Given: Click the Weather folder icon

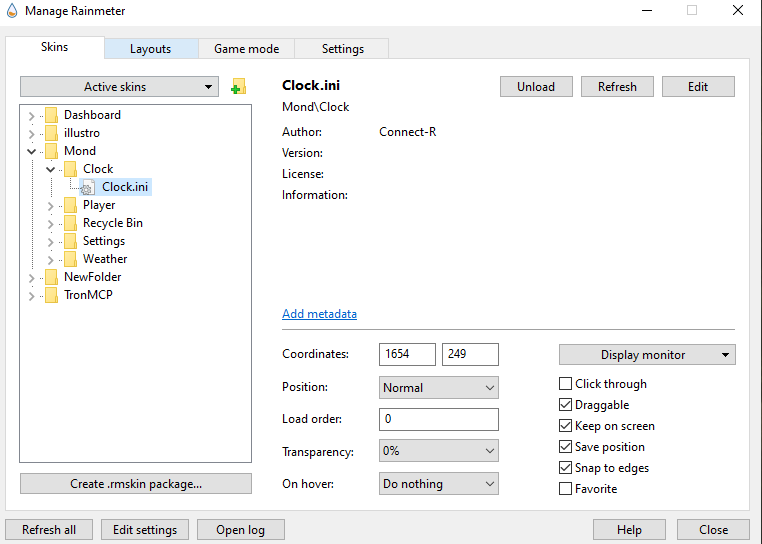Looking at the screenshot, I should 70,259.
